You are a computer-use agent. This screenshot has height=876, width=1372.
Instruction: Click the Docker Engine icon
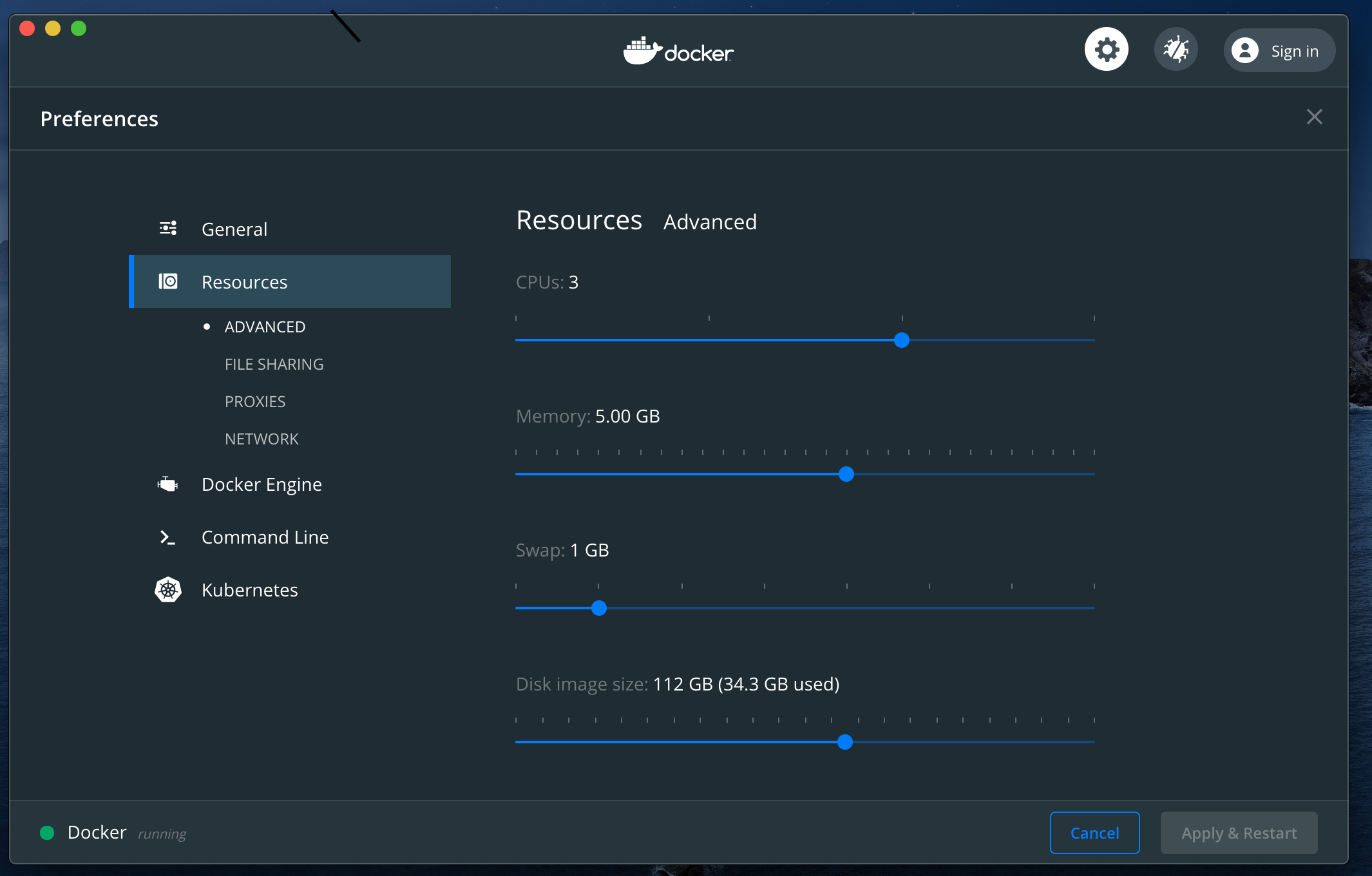click(167, 484)
